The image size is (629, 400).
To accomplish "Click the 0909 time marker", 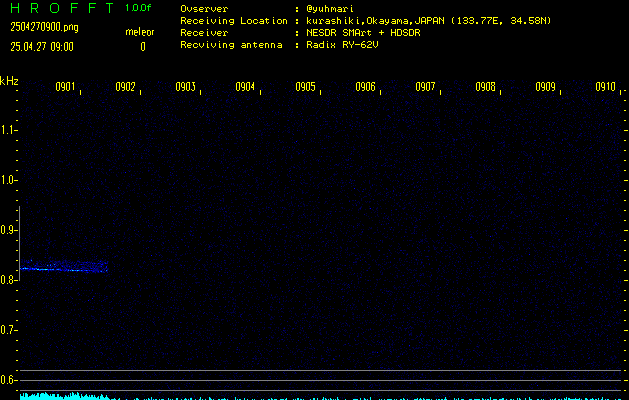I will click(x=545, y=87).
